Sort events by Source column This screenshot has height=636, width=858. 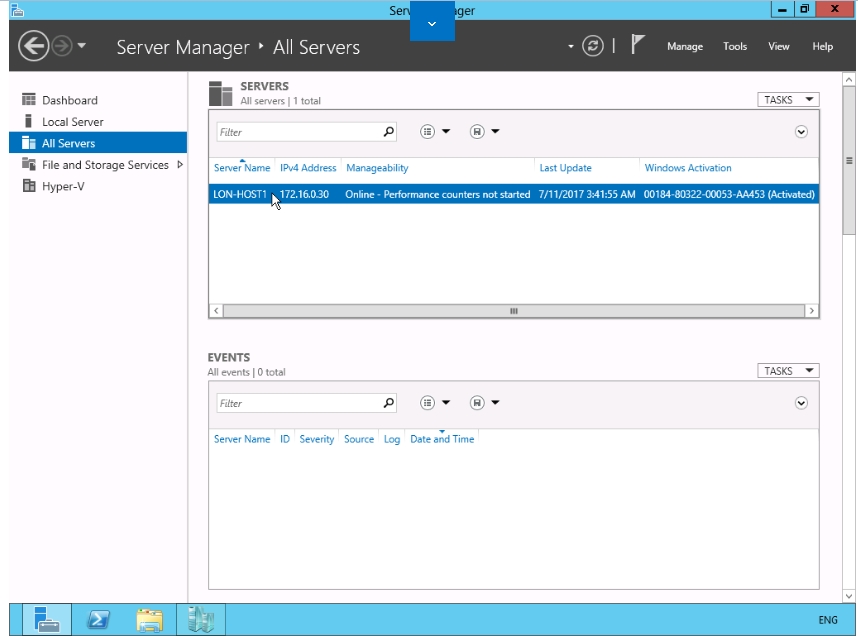[359, 439]
